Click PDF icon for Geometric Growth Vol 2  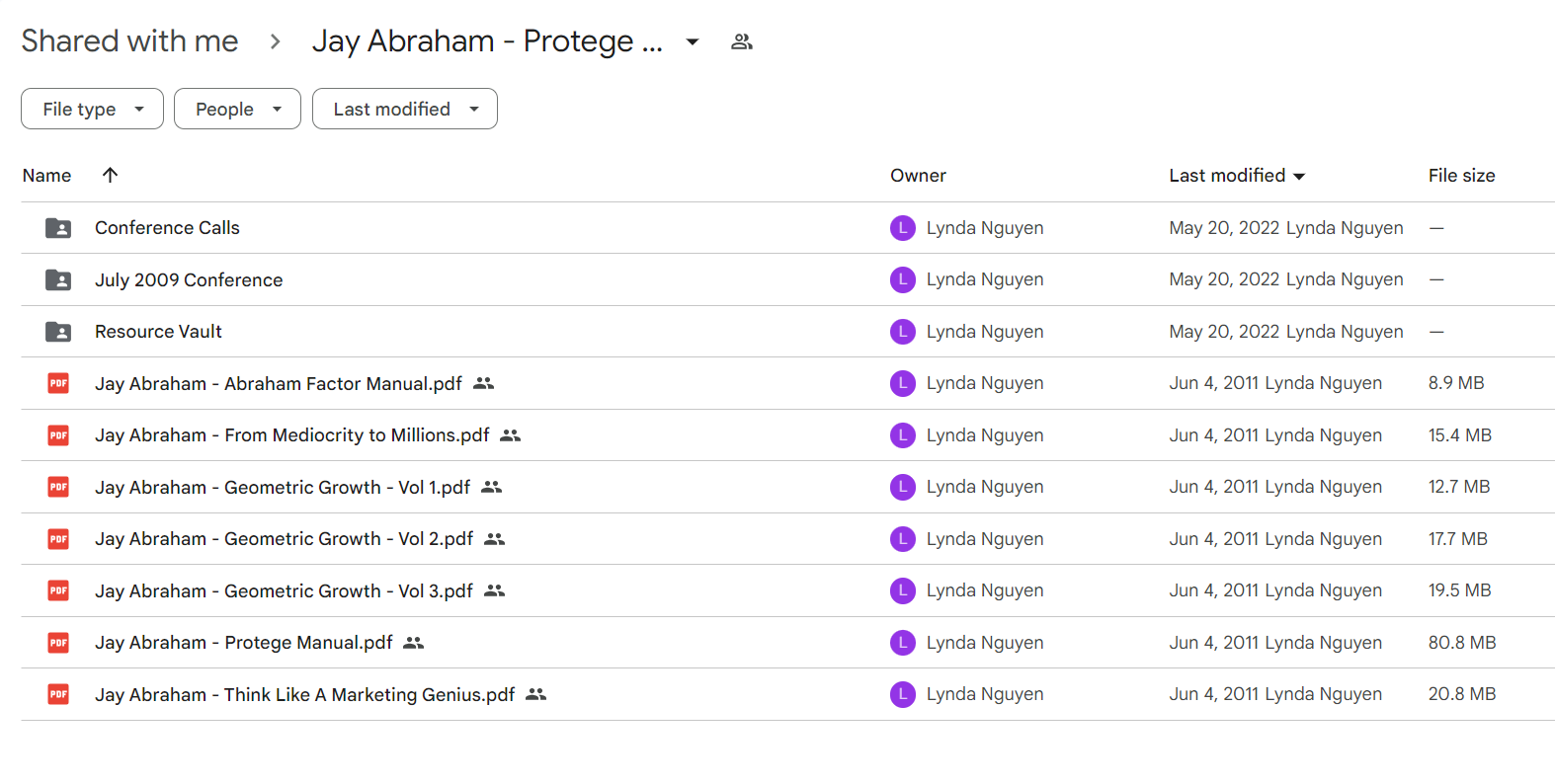click(x=58, y=539)
